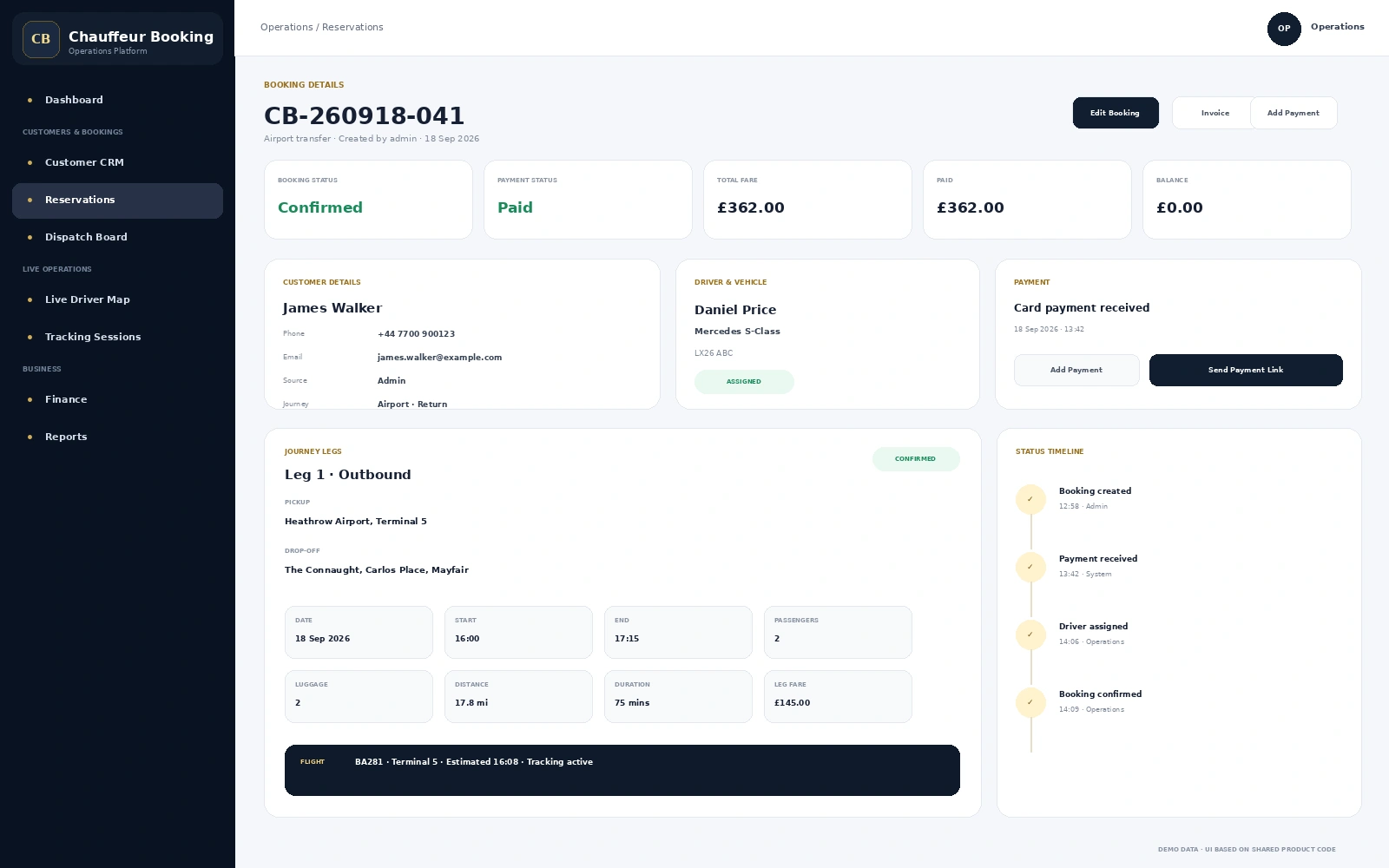Click the Confirmed booking status value
Viewport: 1389px width, 868px height.
320,207
